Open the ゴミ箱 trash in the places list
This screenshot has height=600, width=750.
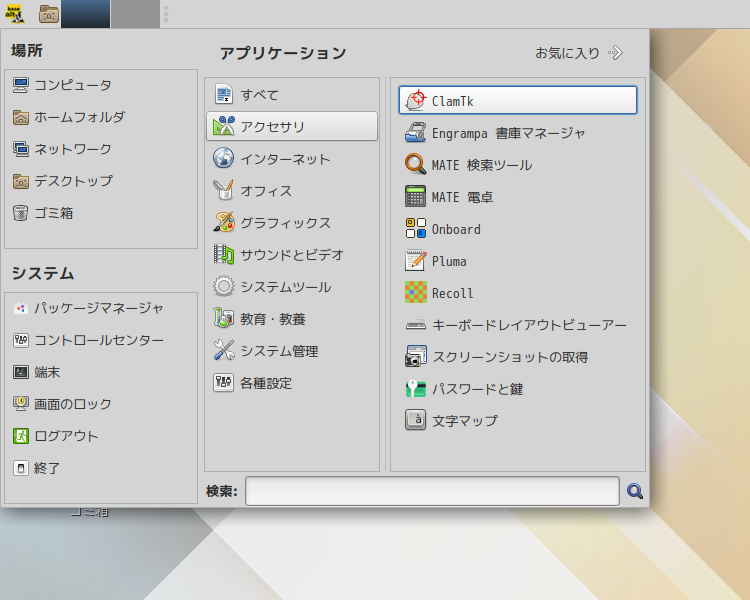(x=101, y=213)
